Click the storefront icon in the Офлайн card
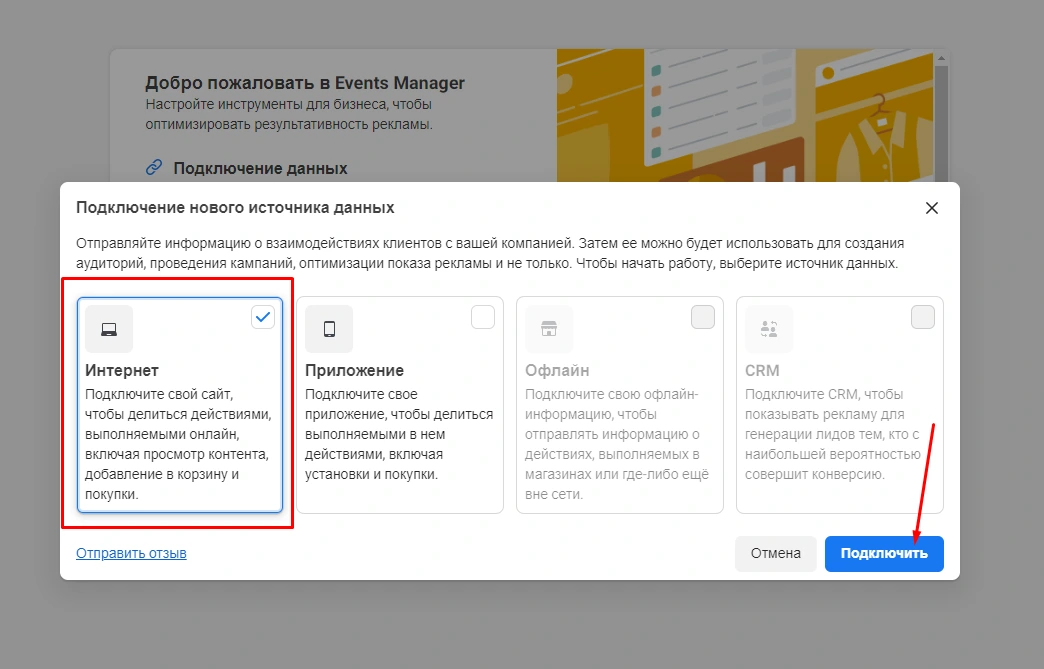 click(549, 329)
